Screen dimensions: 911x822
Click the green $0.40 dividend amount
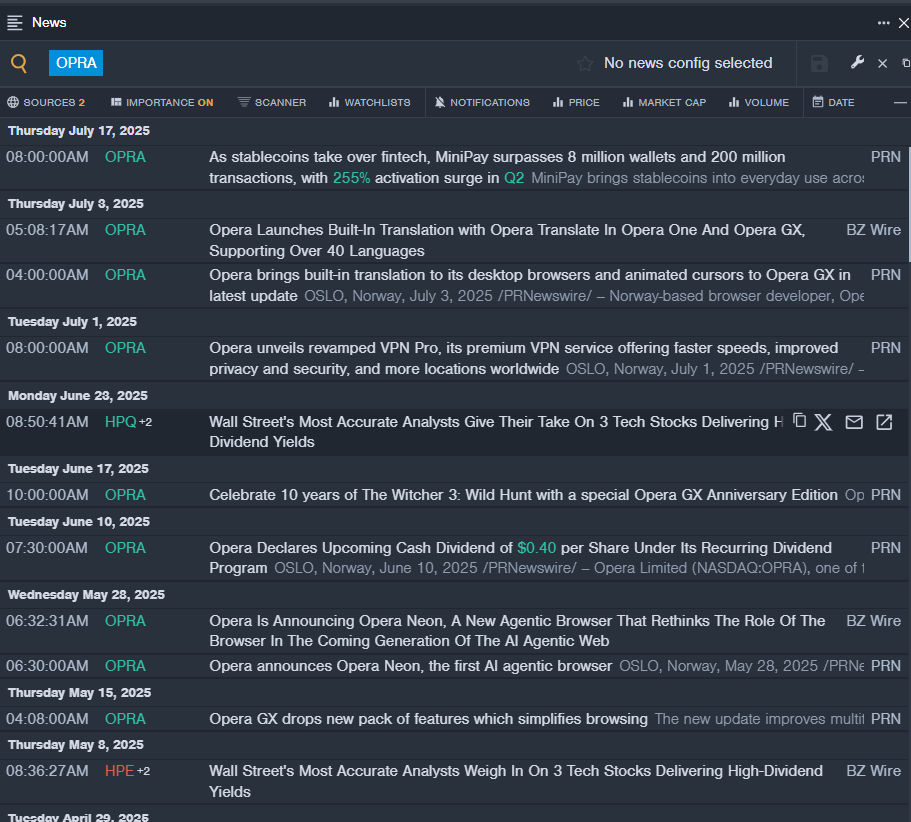[x=536, y=548]
